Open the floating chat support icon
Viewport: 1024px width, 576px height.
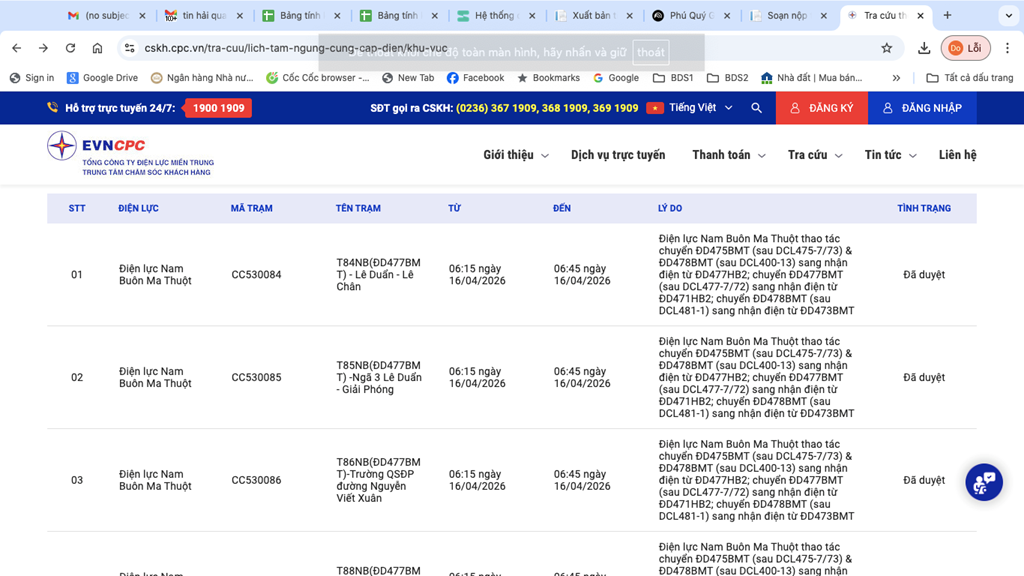983,482
